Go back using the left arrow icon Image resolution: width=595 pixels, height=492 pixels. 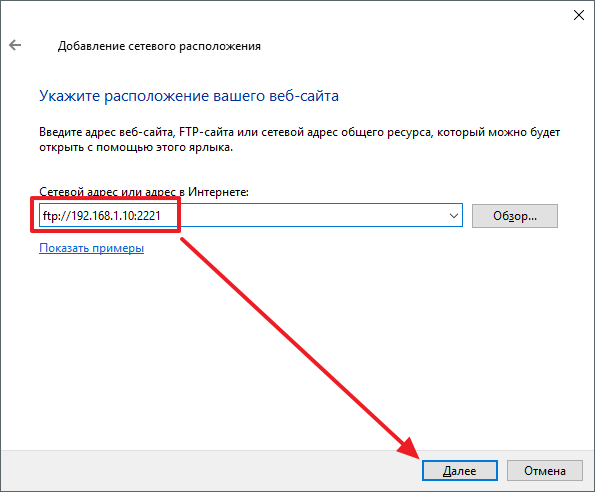pyautogui.click(x=15, y=45)
